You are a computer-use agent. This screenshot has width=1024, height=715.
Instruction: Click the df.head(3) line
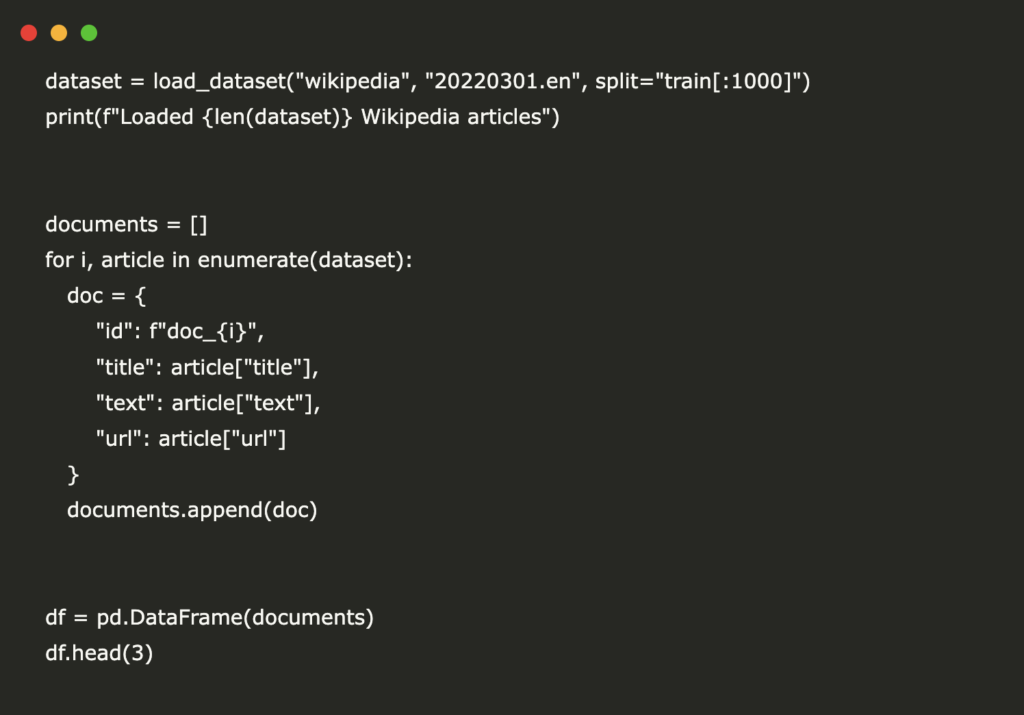(x=99, y=653)
